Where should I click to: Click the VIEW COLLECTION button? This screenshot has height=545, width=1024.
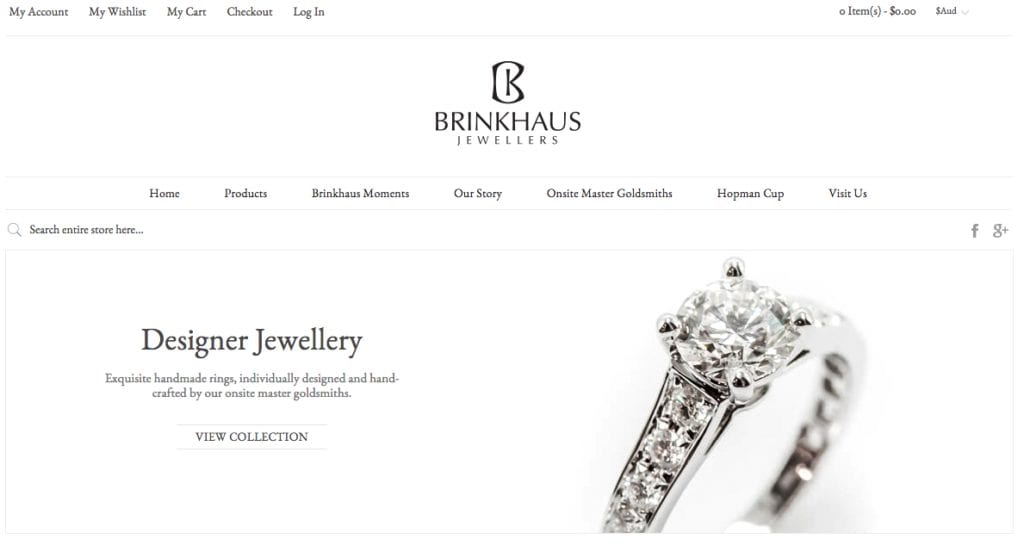251,437
